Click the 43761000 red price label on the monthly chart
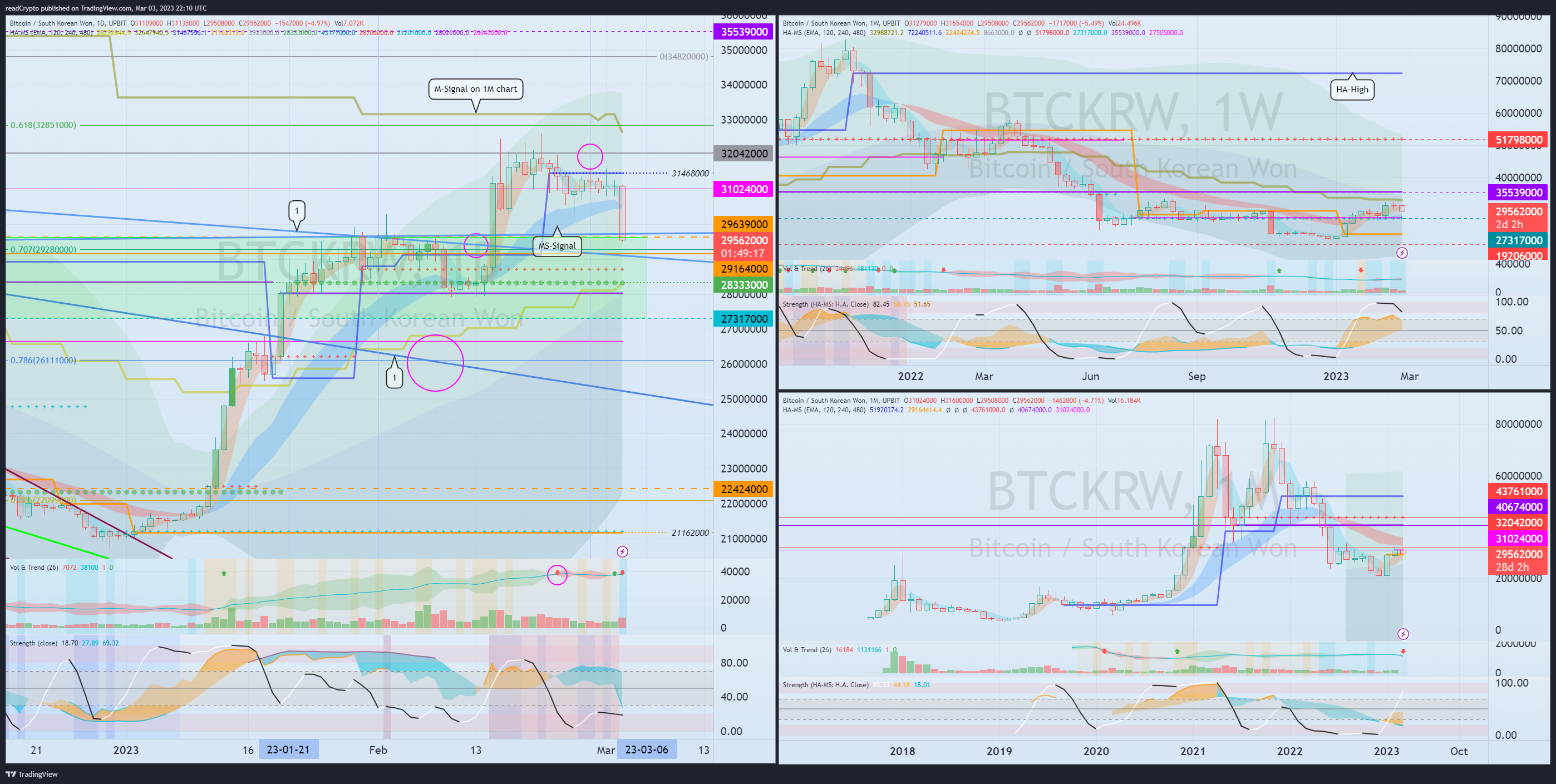Screen dimensions: 1556x784 (1518, 491)
